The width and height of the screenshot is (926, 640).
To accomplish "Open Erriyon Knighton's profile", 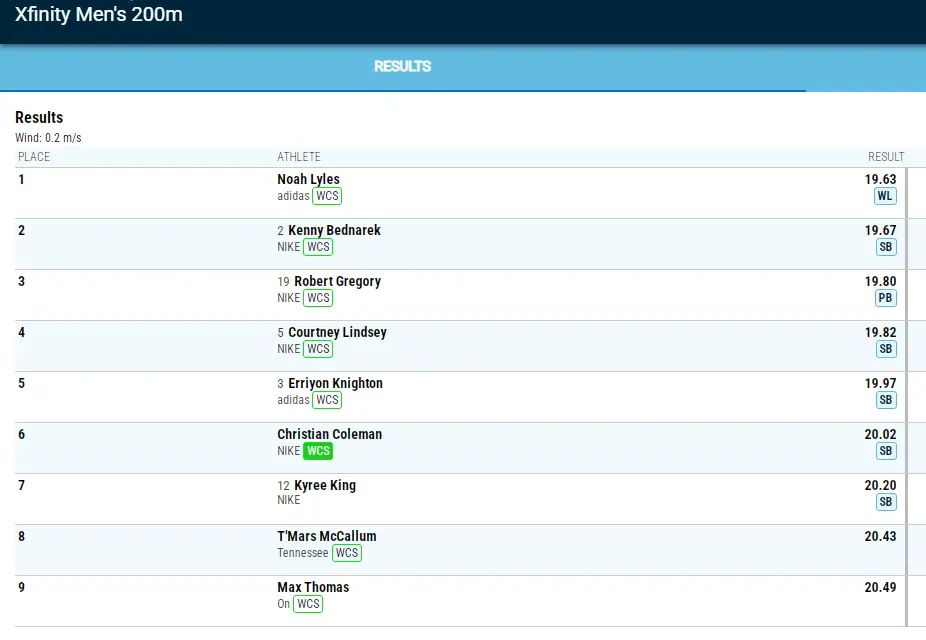I will [335, 384].
